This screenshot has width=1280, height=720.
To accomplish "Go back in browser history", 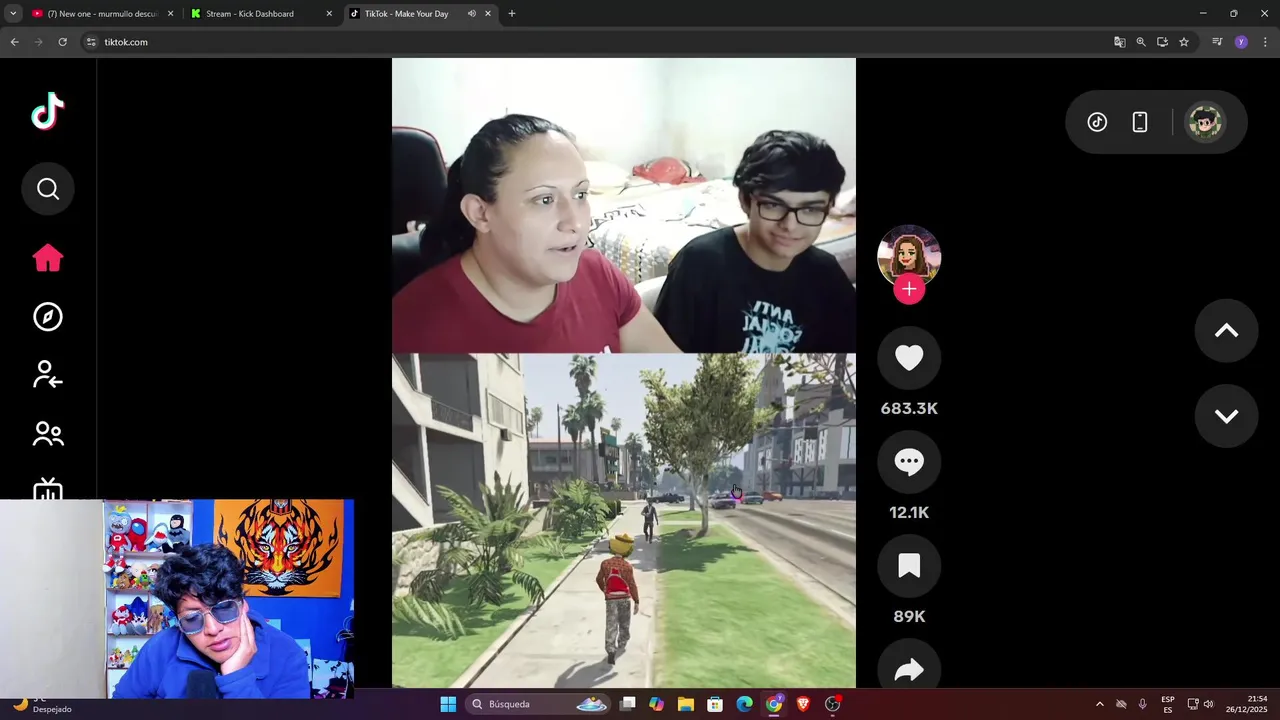I will click(14, 42).
